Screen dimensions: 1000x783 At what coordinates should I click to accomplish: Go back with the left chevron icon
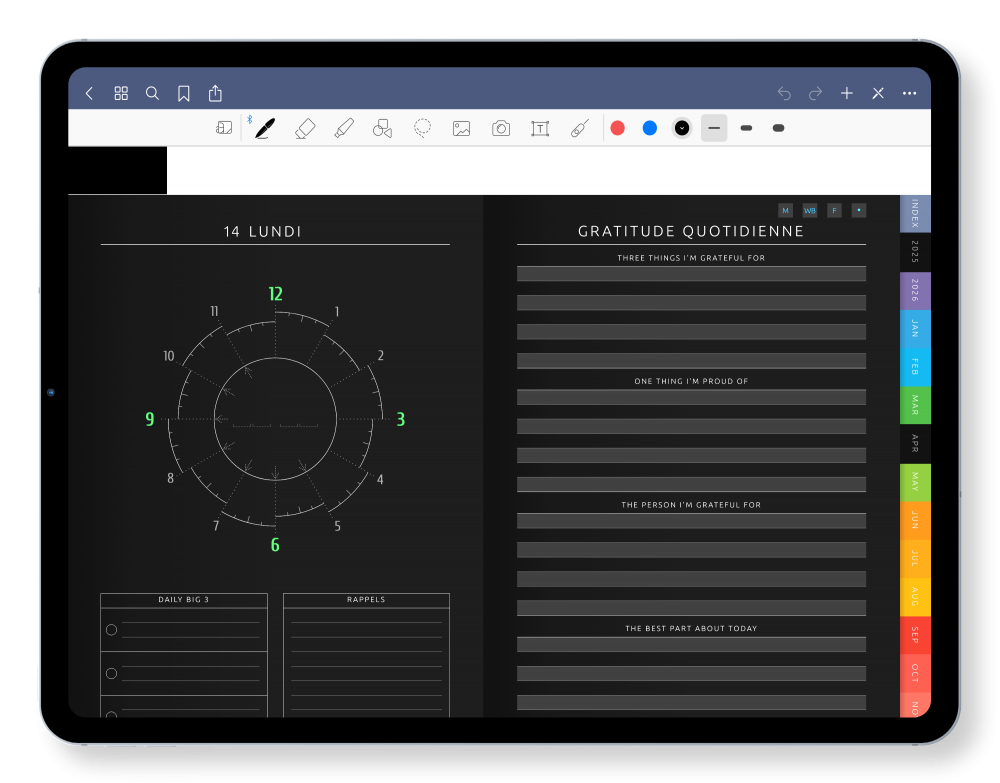click(89, 94)
